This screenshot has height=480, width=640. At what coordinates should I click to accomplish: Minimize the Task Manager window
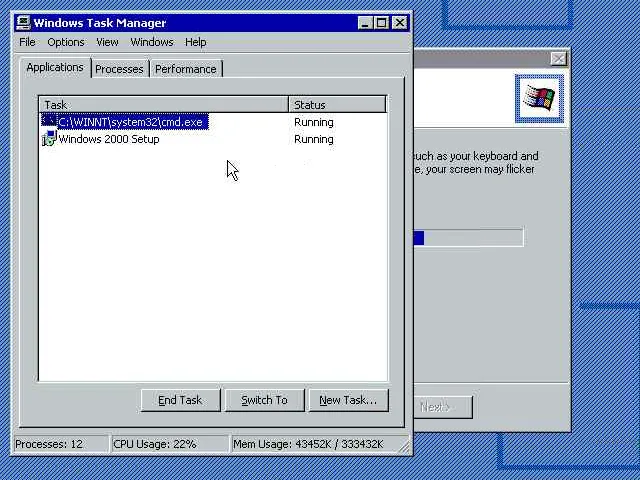coord(365,23)
